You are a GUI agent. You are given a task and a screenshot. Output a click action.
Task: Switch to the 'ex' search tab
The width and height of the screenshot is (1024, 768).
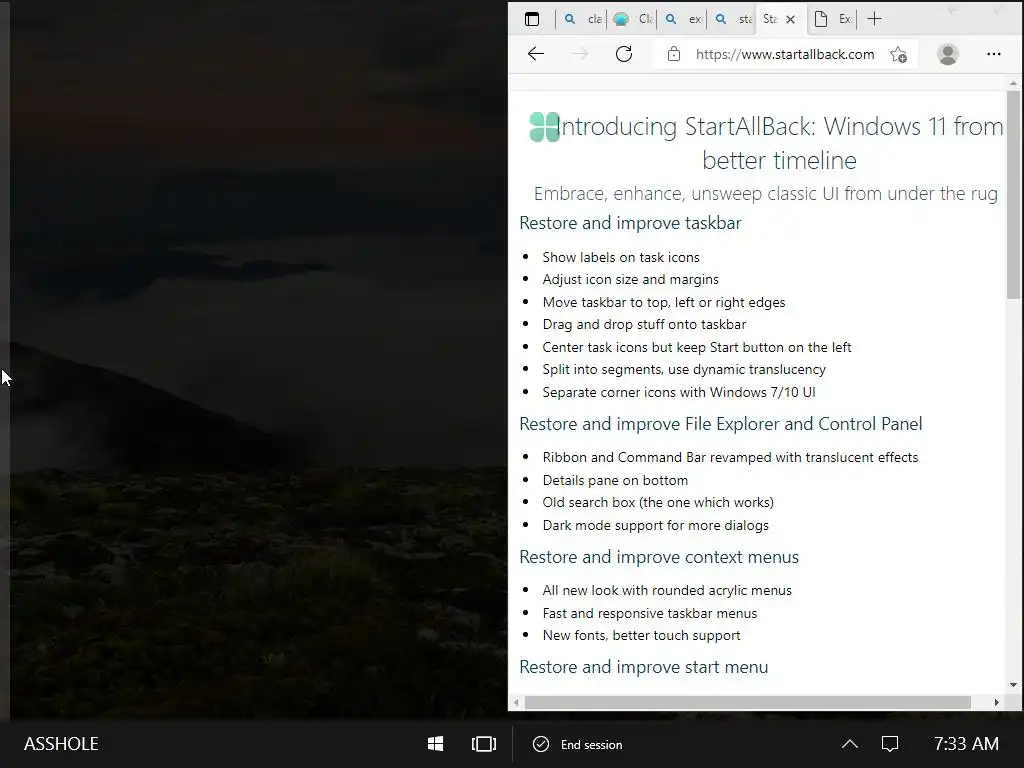pyautogui.click(x=682, y=19)
